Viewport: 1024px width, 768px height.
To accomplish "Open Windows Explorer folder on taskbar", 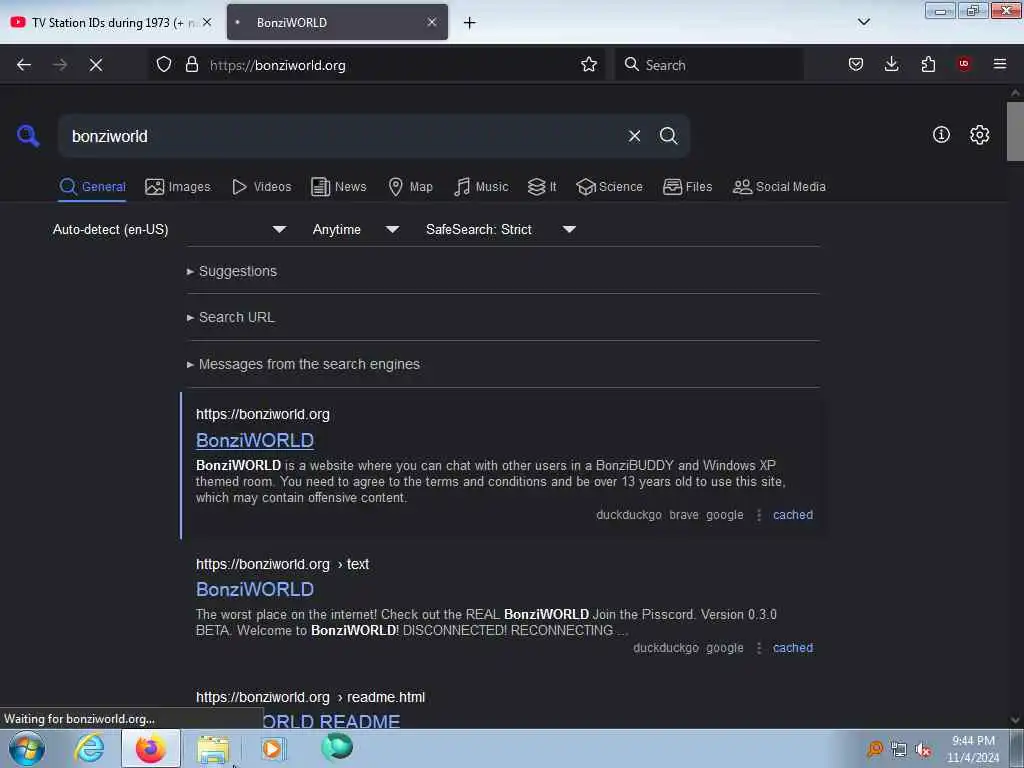I will coord(213,749).
